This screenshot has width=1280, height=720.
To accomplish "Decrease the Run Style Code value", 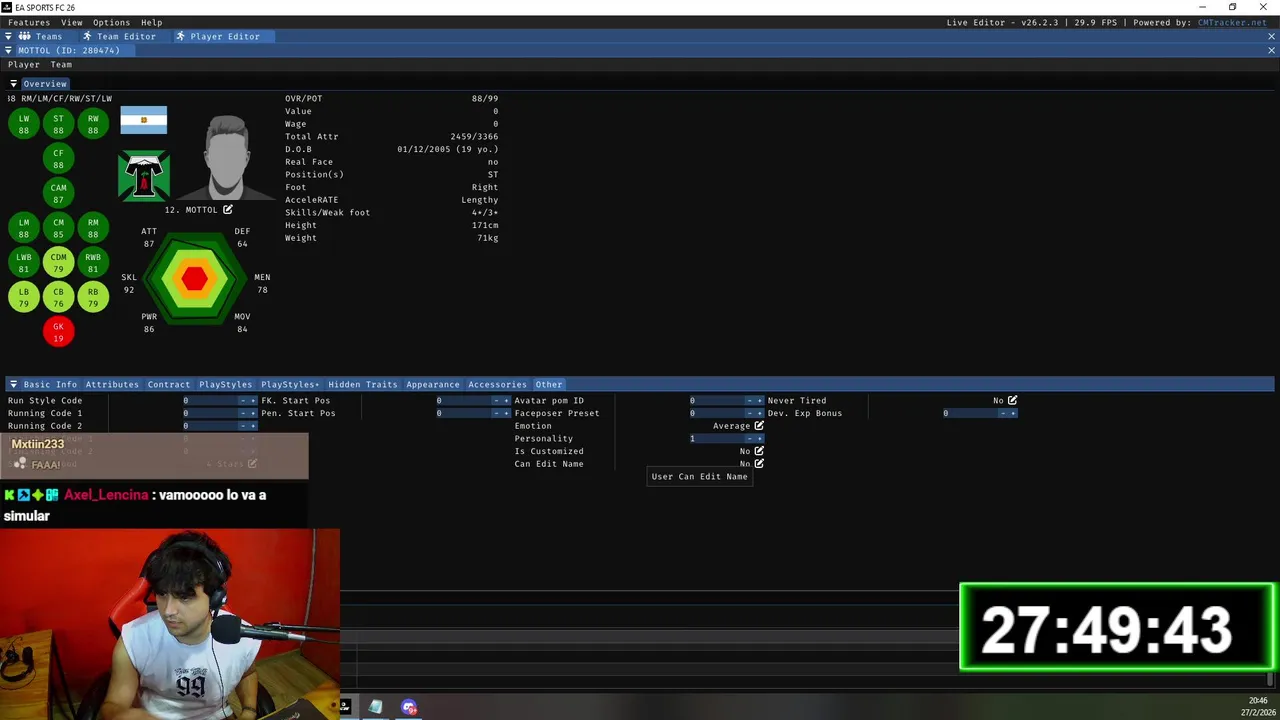I will click(x=243, y=400).
